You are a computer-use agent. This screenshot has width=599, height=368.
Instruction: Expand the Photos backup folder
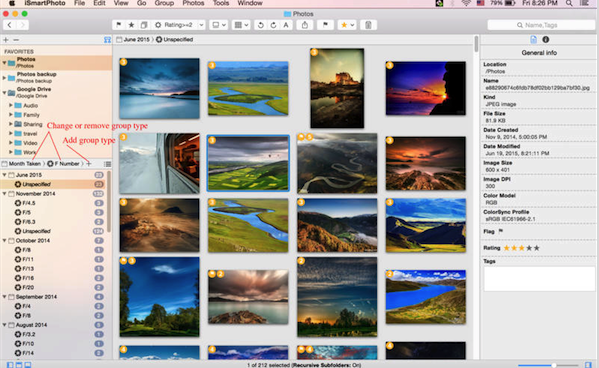(x=5, y=78)
